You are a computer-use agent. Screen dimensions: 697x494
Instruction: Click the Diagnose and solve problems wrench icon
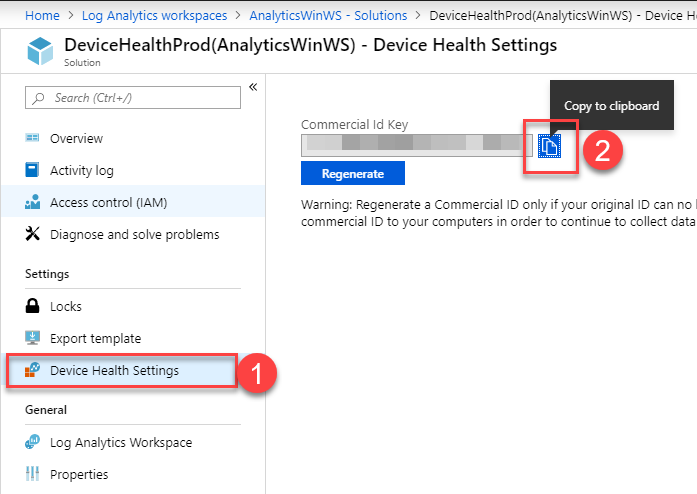point(31,234)
